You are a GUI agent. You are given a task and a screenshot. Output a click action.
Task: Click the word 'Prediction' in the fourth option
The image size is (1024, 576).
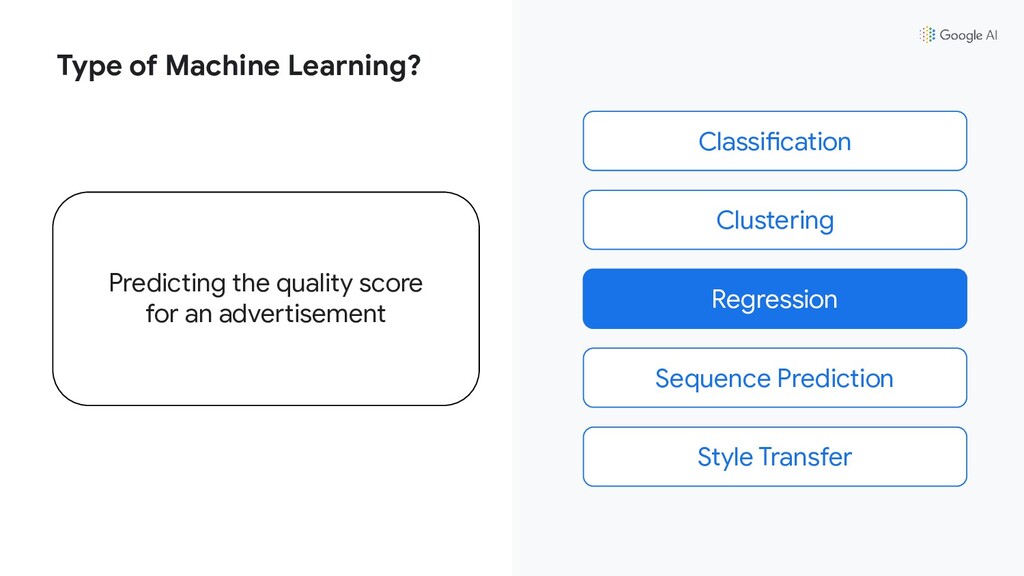tap(835, 378)
